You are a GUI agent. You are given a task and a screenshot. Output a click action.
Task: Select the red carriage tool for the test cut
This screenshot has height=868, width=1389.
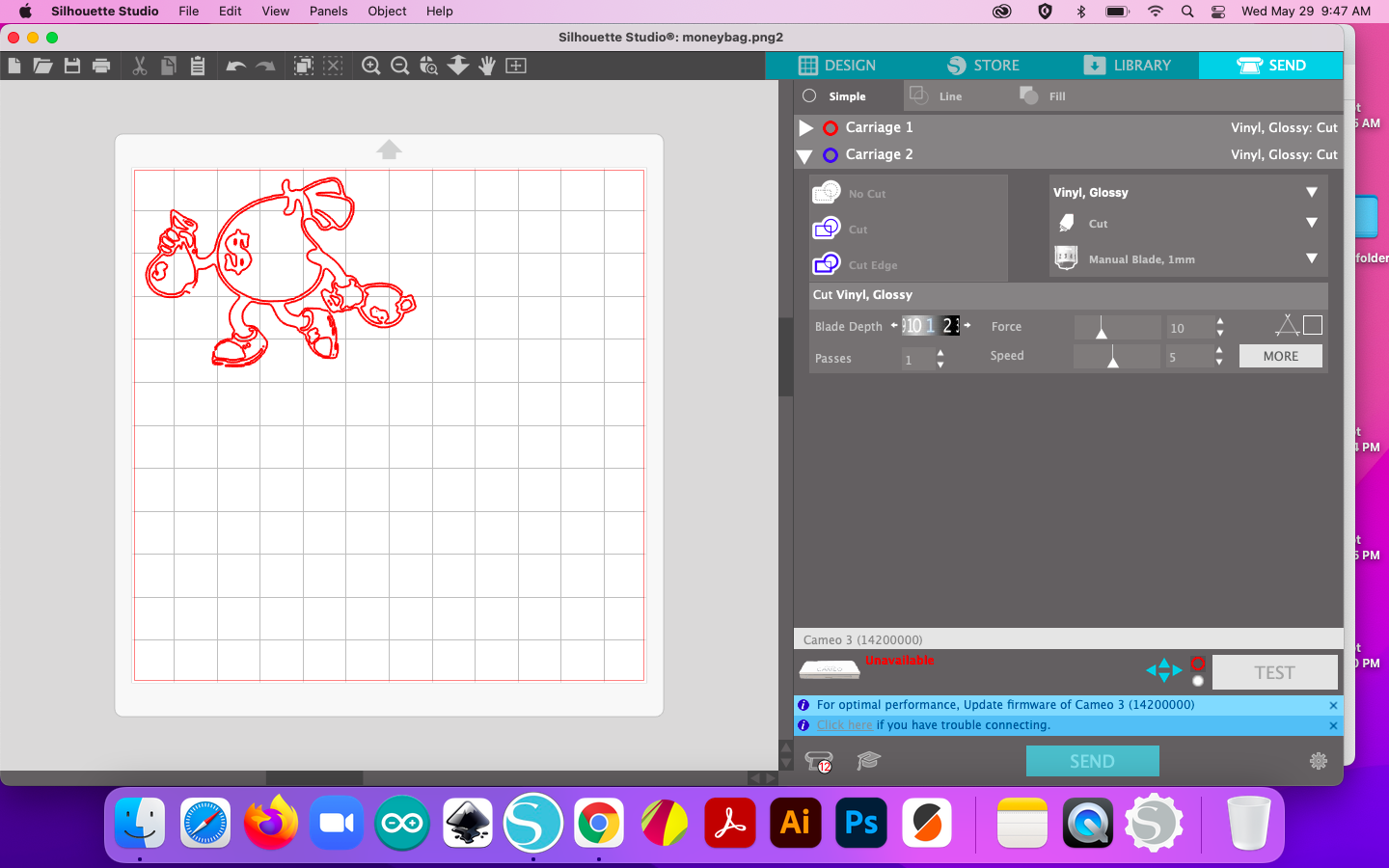1198,665
